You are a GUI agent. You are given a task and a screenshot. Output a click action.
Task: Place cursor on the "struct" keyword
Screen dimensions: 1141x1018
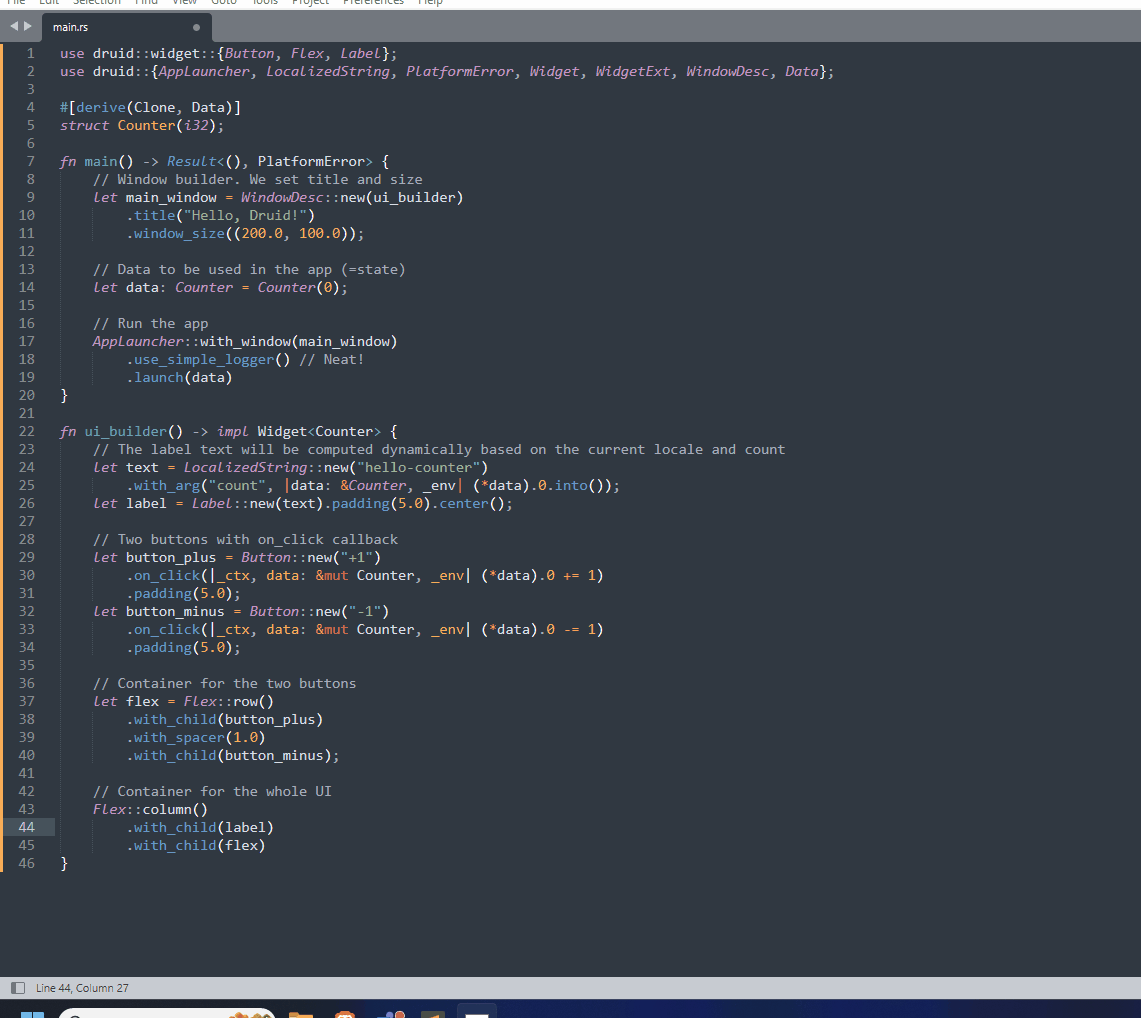tap(84, 125)
